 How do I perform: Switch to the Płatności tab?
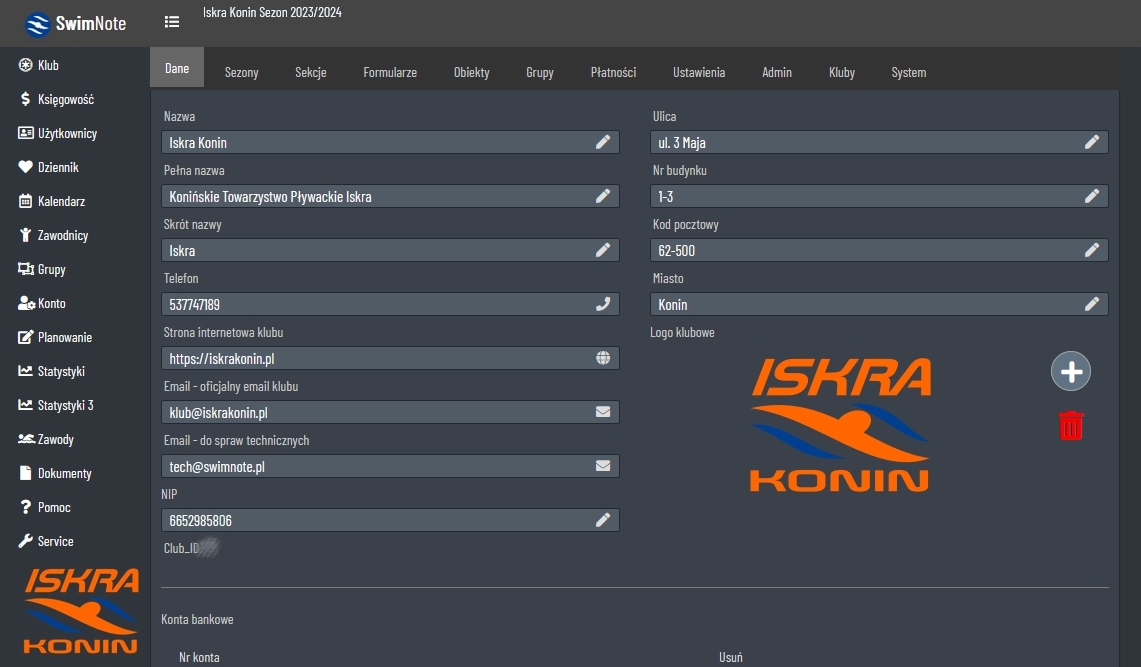[x=613, y=73]
